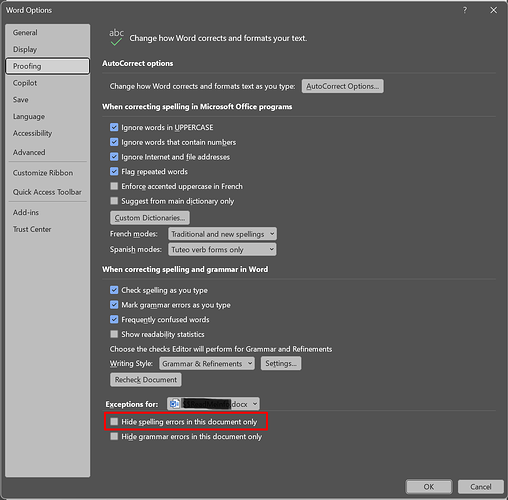Open the Language options category

tap(47, 116)
